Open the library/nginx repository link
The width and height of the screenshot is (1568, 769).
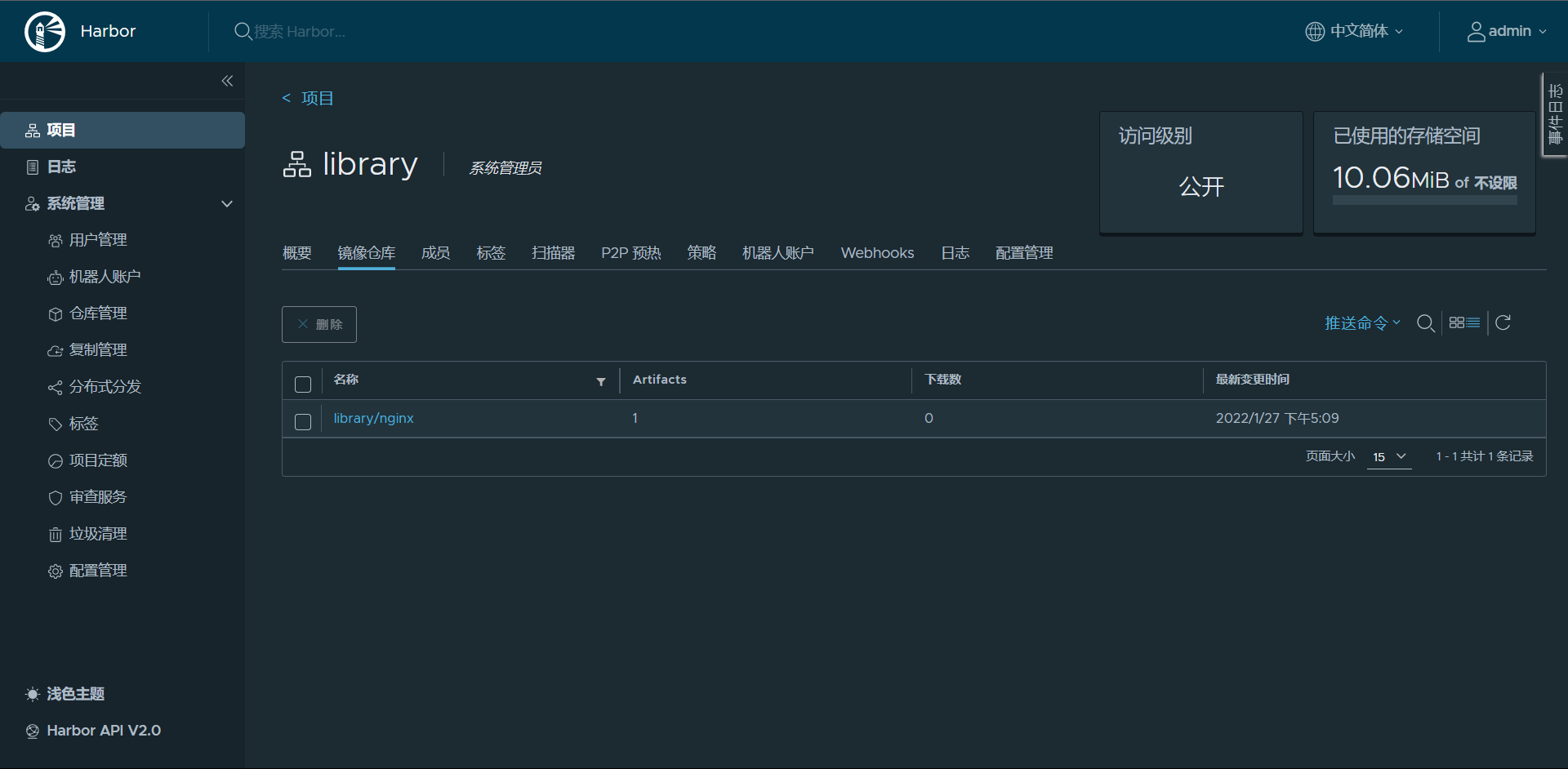coord(373,418)
